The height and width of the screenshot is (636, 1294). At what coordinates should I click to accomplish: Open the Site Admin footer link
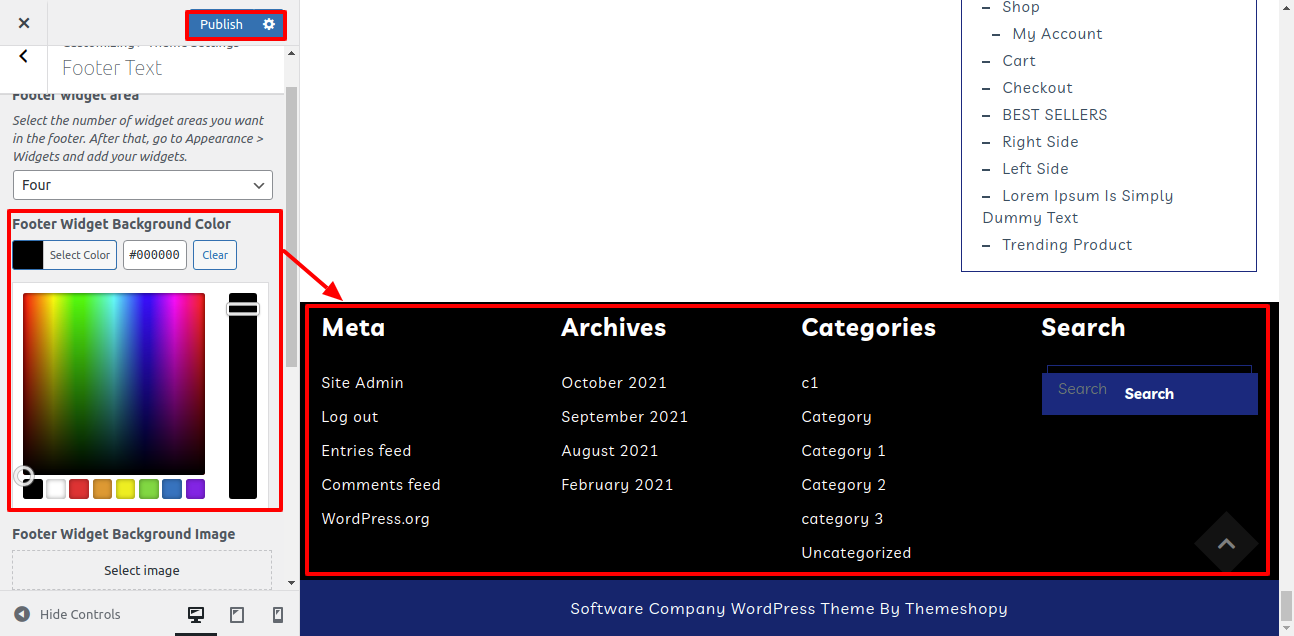(362, 383)
